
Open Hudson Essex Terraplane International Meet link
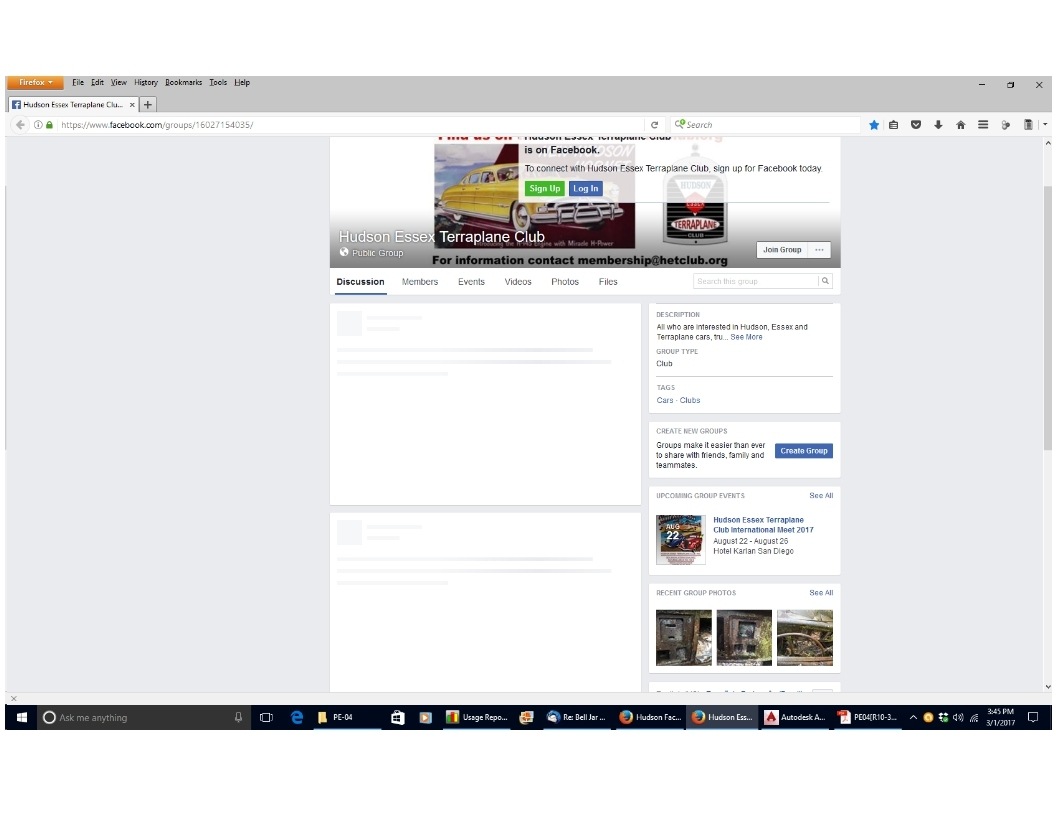click(x=762, y=525)
